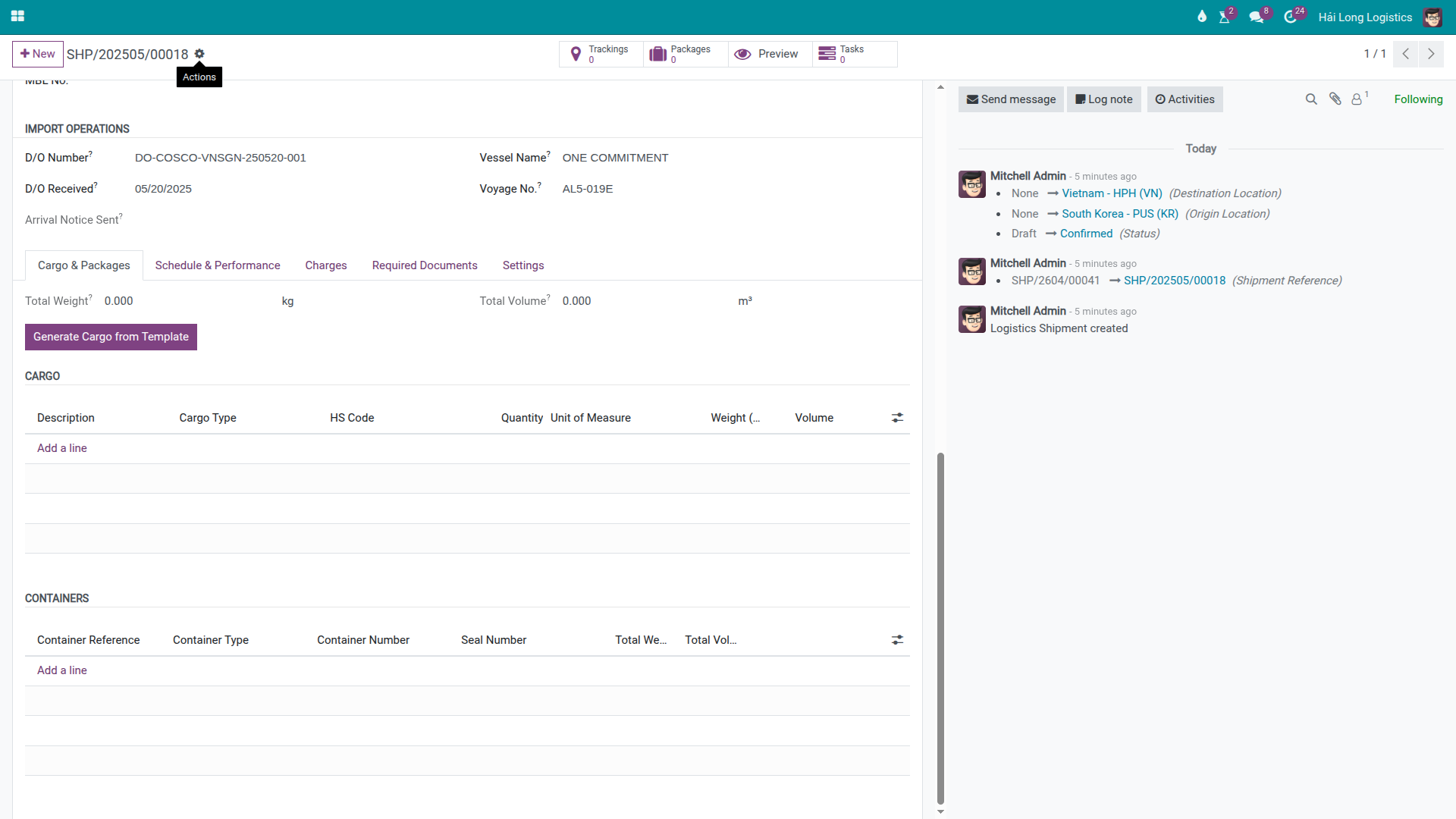Open Packages smart button

click(x=686, y=54)
